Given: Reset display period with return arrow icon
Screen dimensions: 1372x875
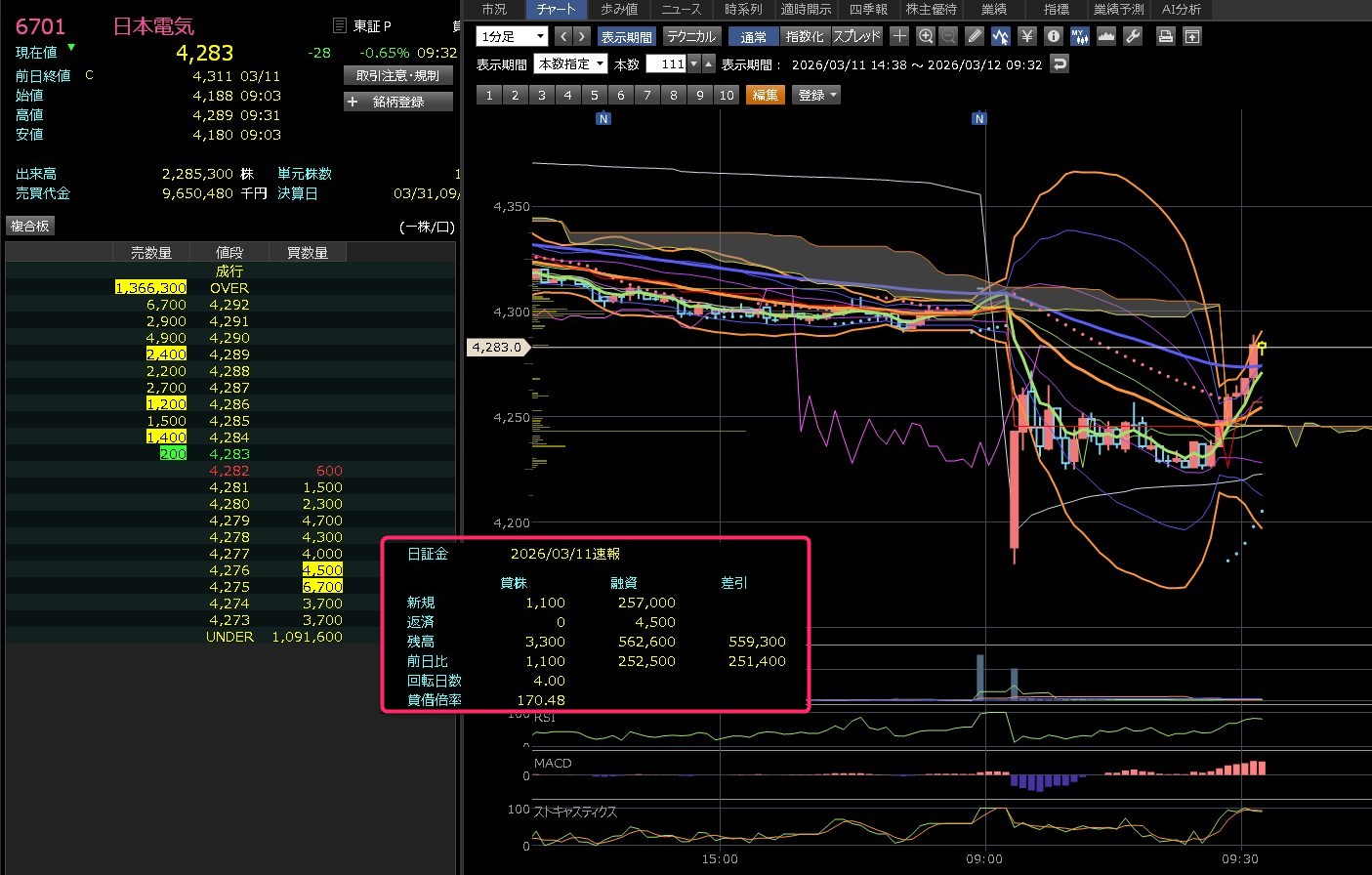Looking at the screenshot, I should (1060, 63).
